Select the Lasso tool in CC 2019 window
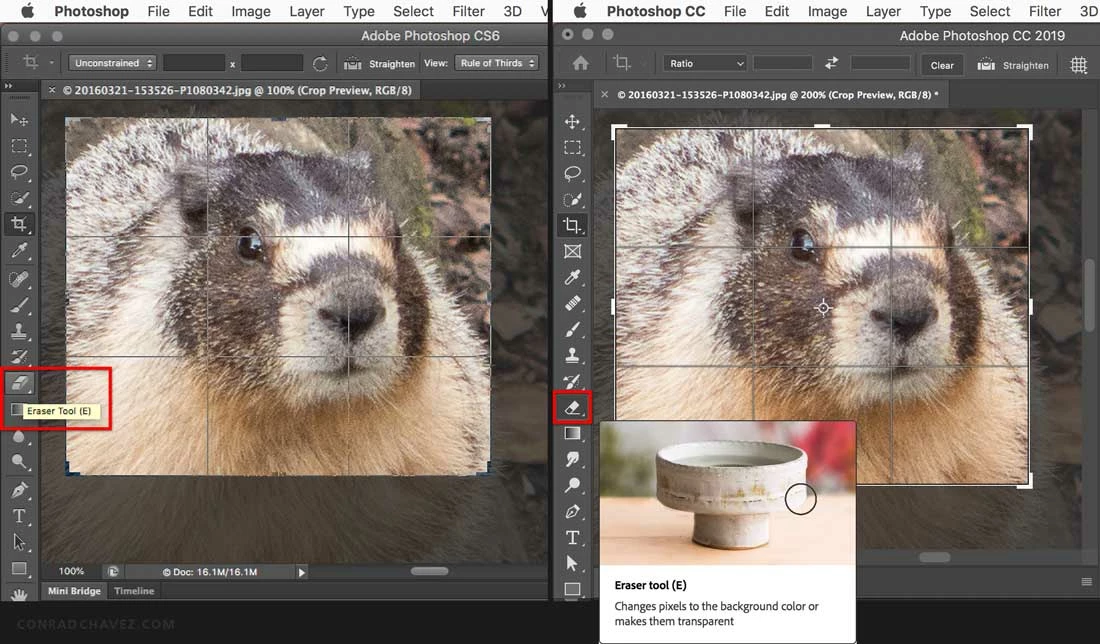The image size is (1100, 644). [x=572, y=173]
